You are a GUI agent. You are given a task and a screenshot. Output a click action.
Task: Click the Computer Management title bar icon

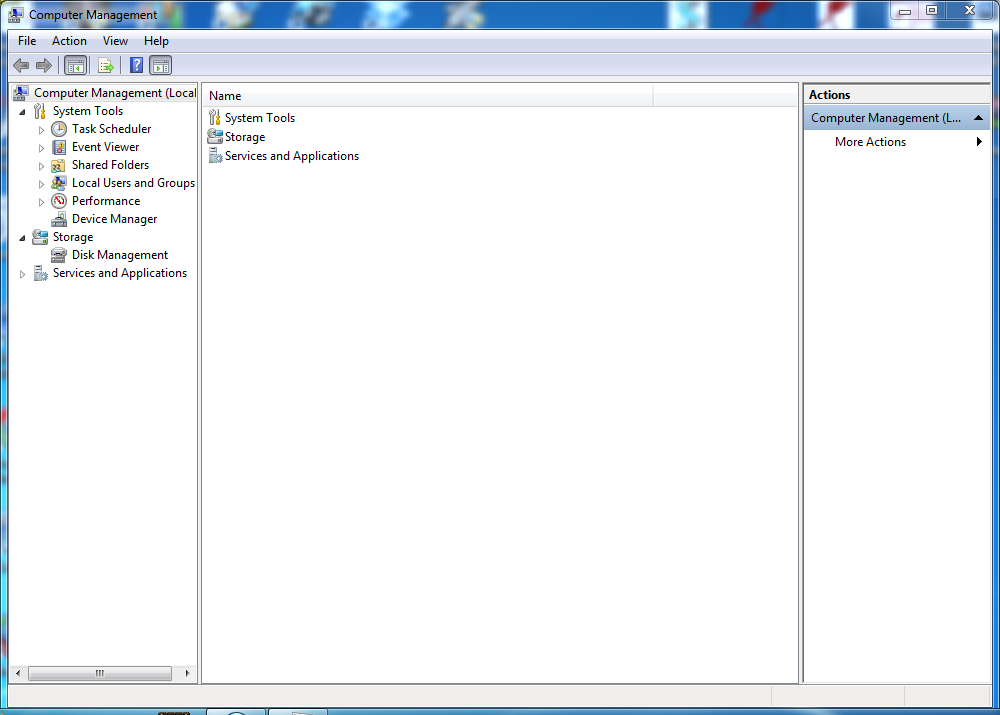(15, 14)
